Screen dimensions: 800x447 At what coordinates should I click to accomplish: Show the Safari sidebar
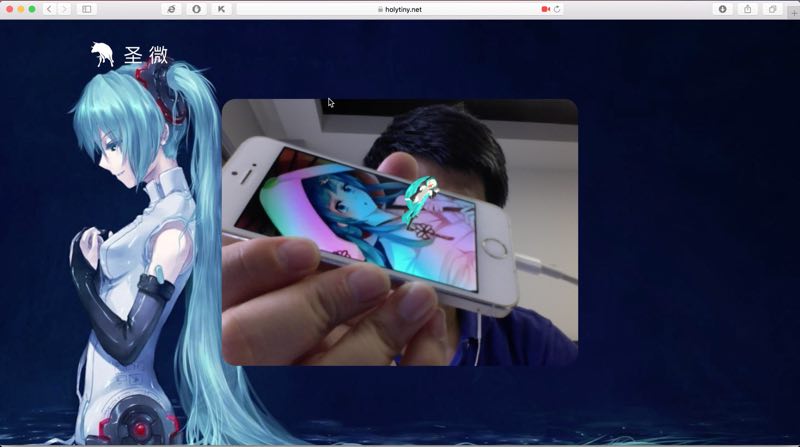coord(87,9)
